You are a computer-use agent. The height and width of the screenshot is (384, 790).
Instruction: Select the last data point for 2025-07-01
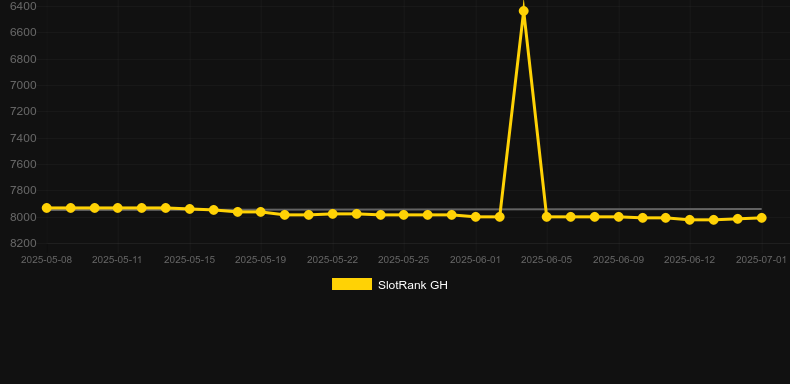click(761, 218)
